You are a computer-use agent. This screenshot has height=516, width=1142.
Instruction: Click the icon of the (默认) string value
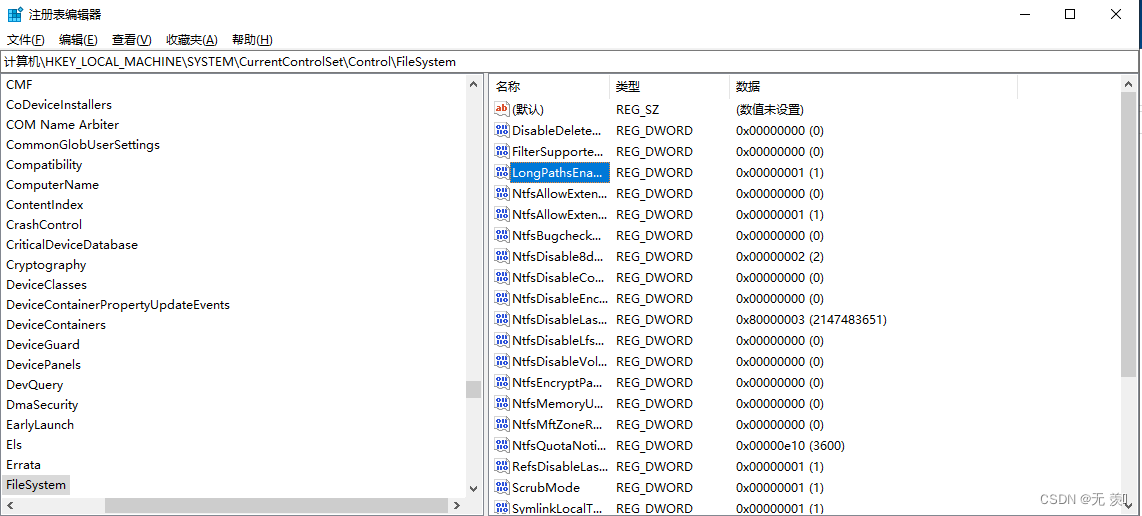pyautogui.click(x=502, y=109)
